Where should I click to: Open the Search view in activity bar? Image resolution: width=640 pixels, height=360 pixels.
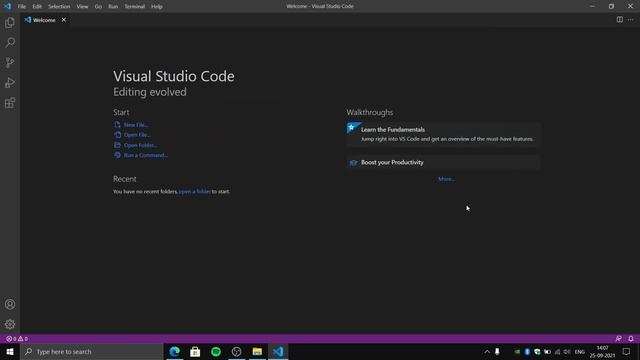tap(10, 42)
